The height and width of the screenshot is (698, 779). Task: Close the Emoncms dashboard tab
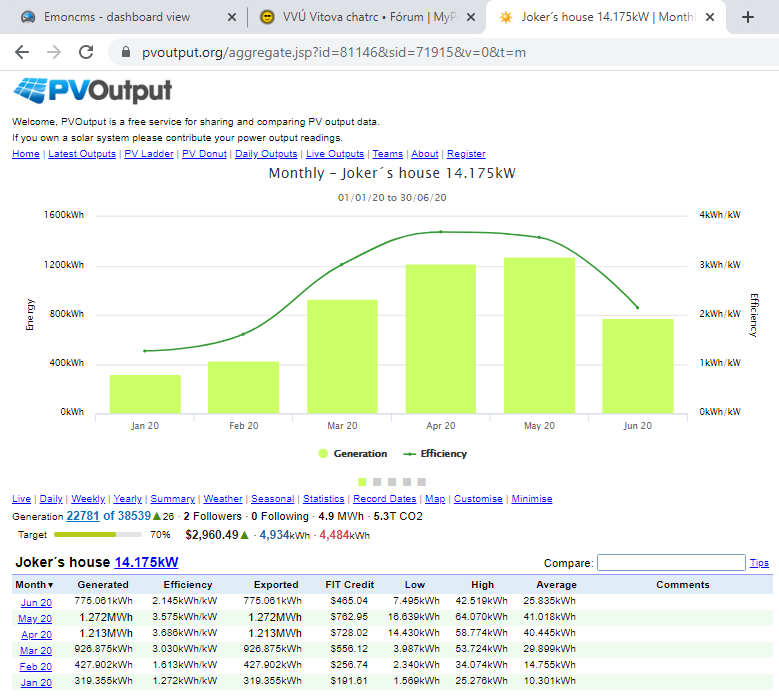coord(232,17)
